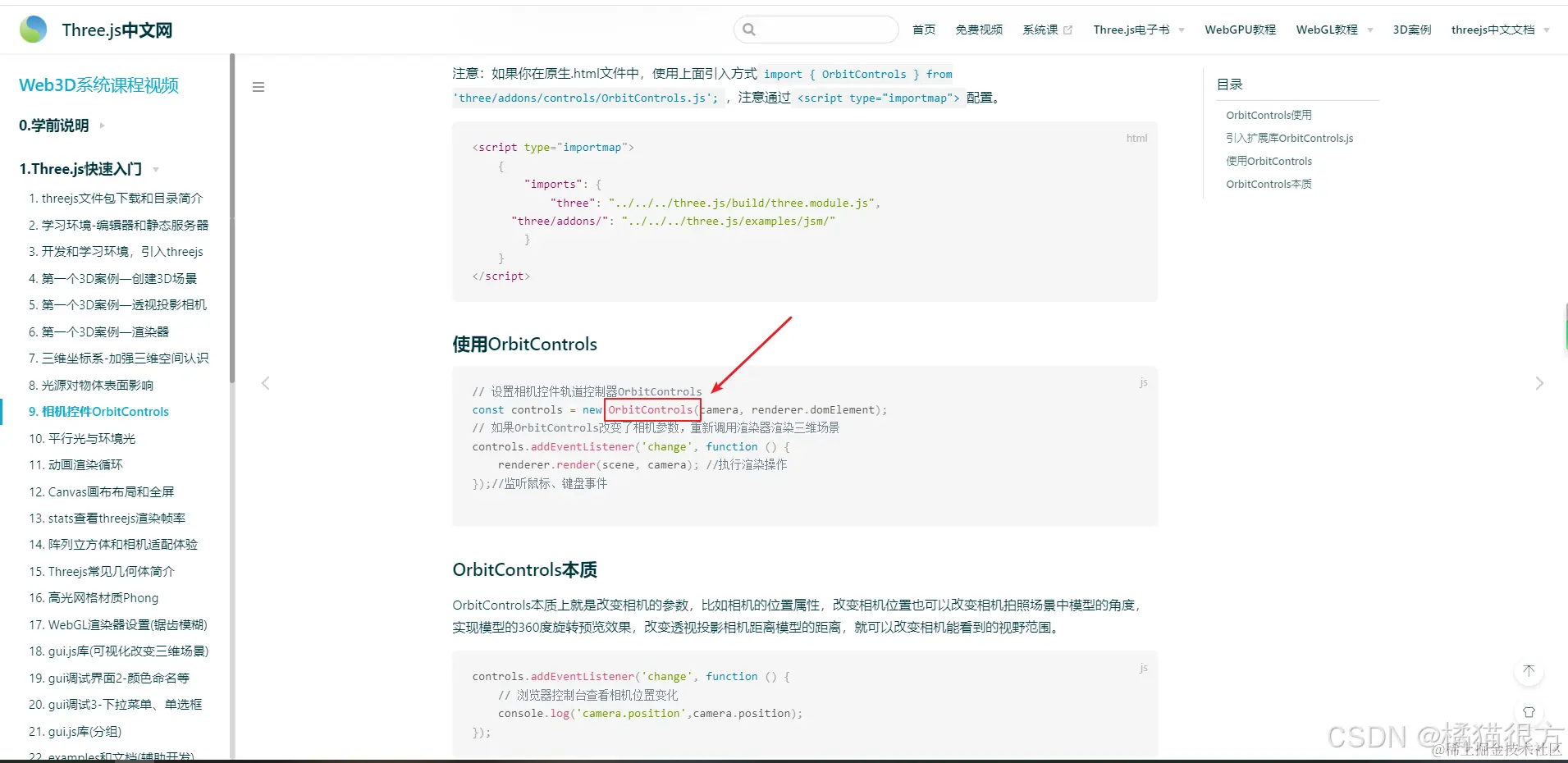Click the theme skin (shirt) floating icon
The image size is (1568, 763).
[x=1528, y=712]
